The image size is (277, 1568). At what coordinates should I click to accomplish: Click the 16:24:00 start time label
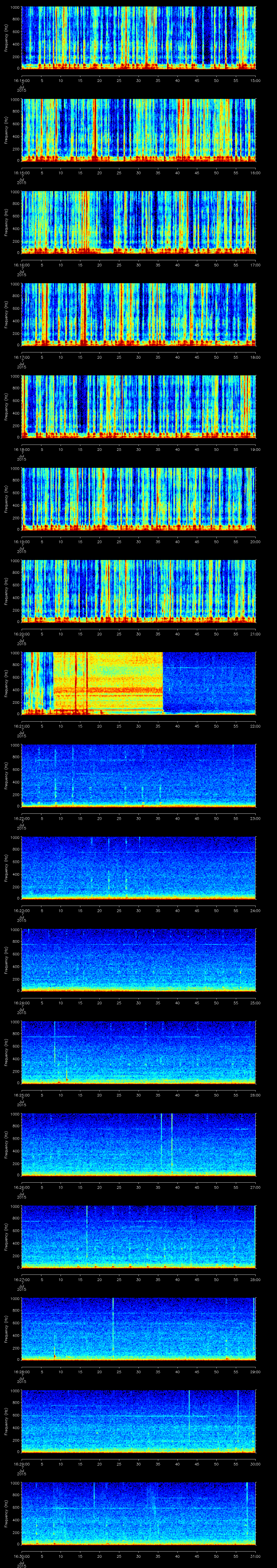point(21,1003)
